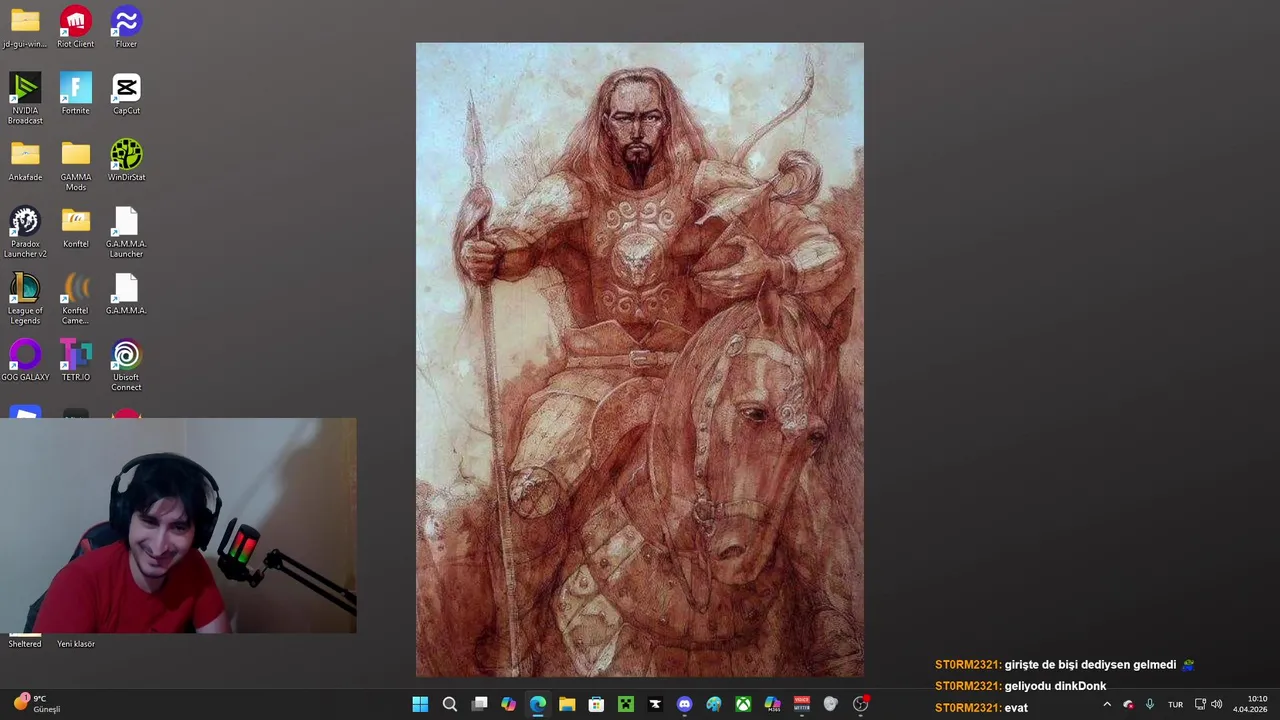Image resolution: width=1280 pixels, height=720 pixels.
Task: Open Xbox app on the taskbar
Action: 743,704
